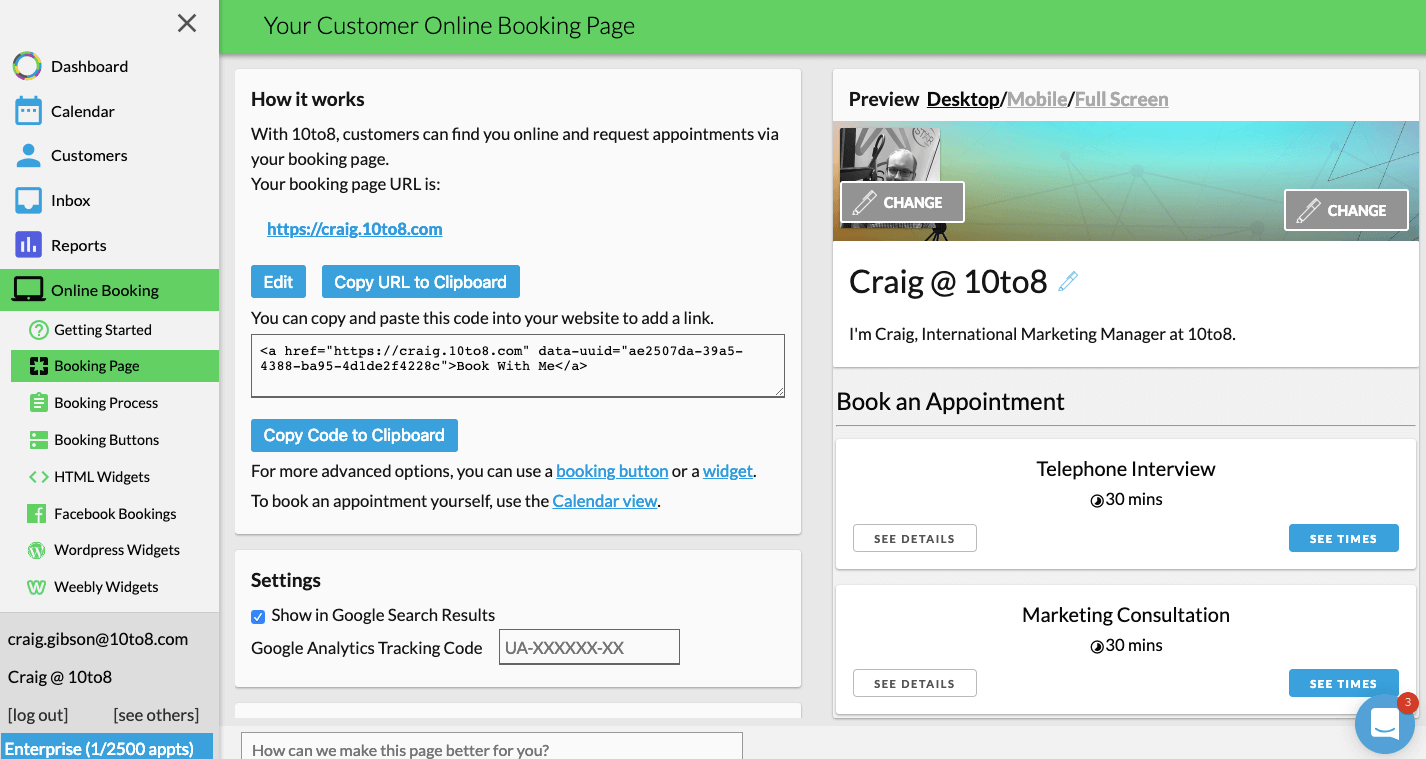Open Calendar via its sidebar icon
The image size is (1426, 759).
[x=28, y=111]
